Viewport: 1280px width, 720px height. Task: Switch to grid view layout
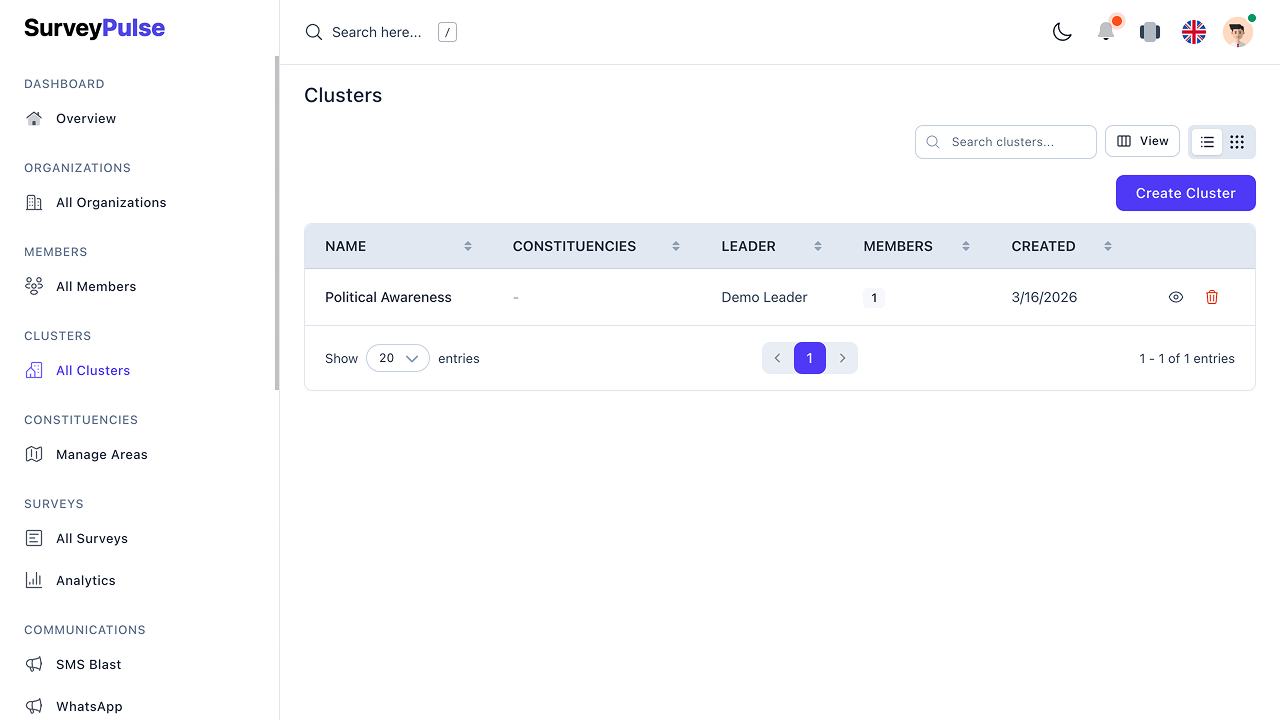1237,142
